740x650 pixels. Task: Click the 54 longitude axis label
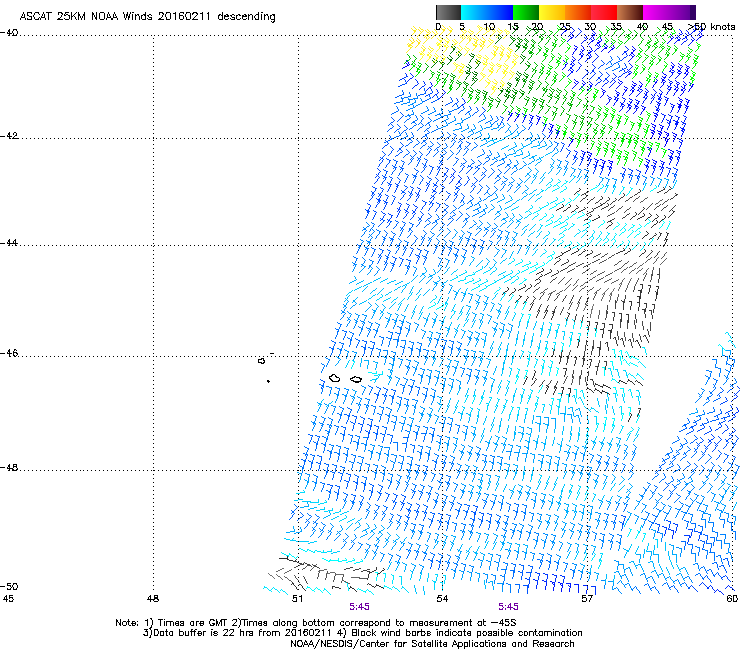pos(442,599)
